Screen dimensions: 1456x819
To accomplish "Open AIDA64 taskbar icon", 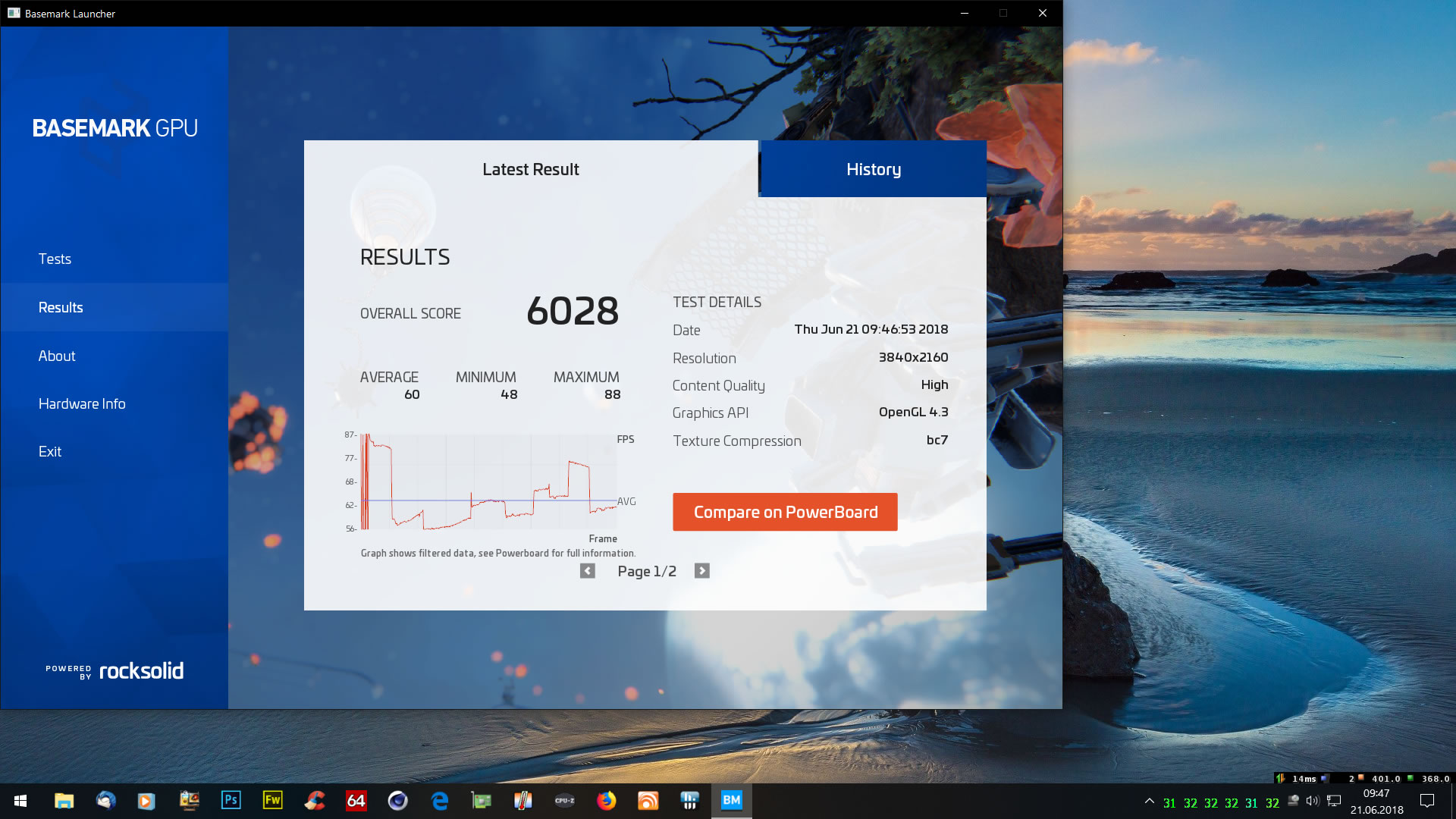I will click(x=356, y=800).
